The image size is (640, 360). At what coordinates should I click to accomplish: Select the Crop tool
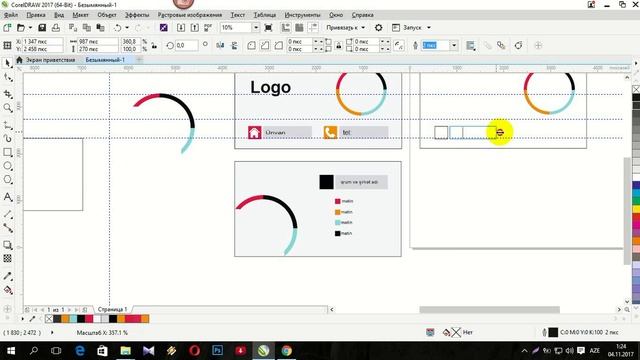(x=7, y=94)
